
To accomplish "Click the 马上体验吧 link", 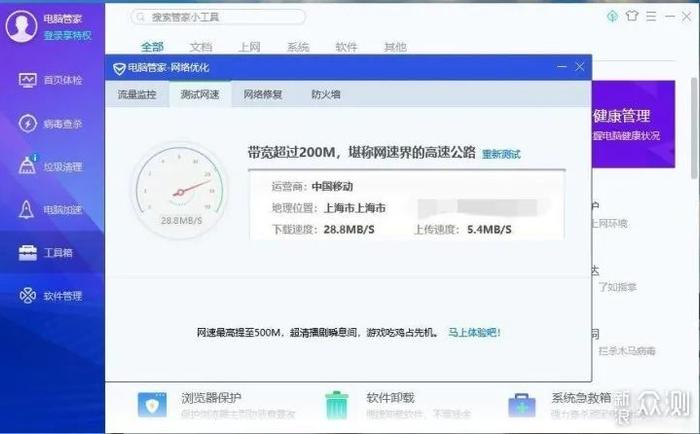I will pyautogui.click(x=474, y=333).
